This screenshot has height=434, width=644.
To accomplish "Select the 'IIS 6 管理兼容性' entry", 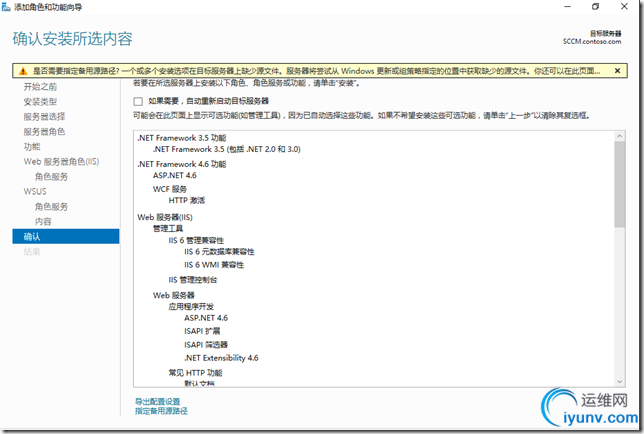I will (x=196, y=240).
